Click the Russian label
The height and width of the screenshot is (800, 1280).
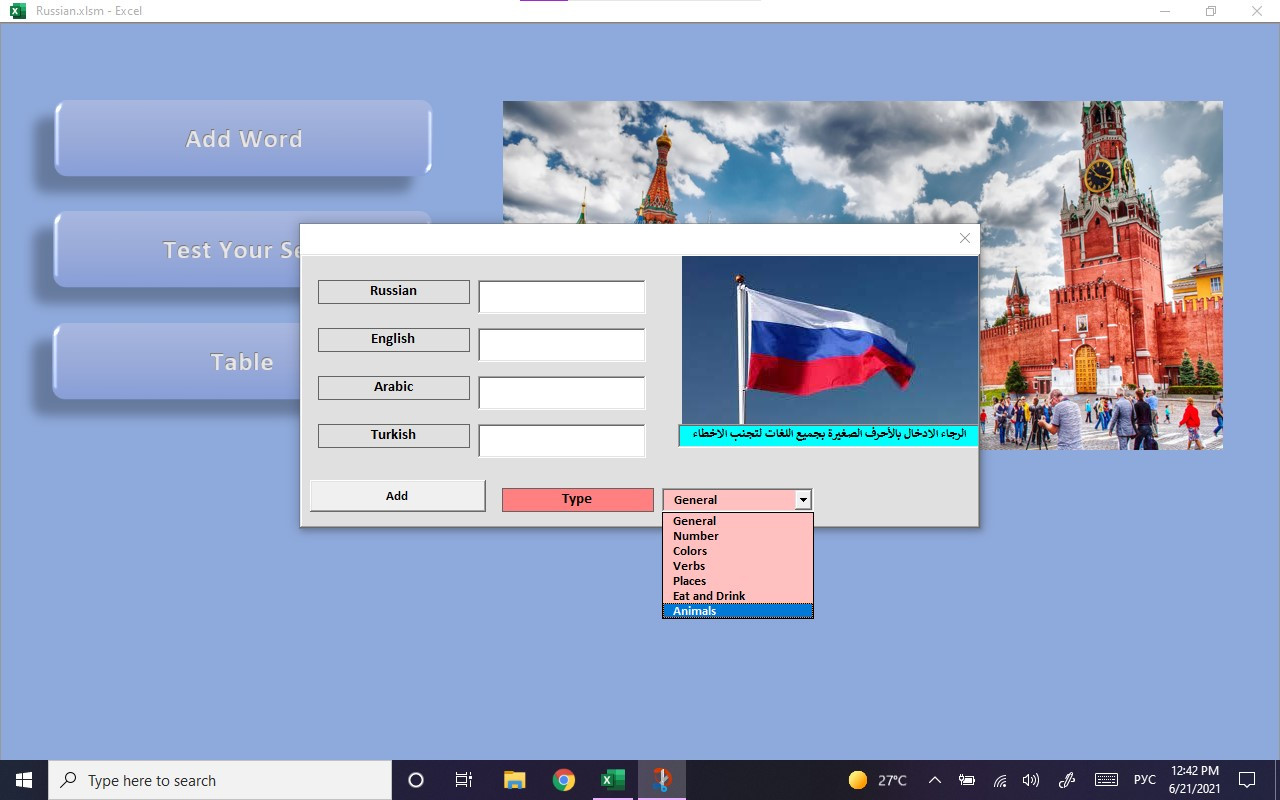[393, 291]
